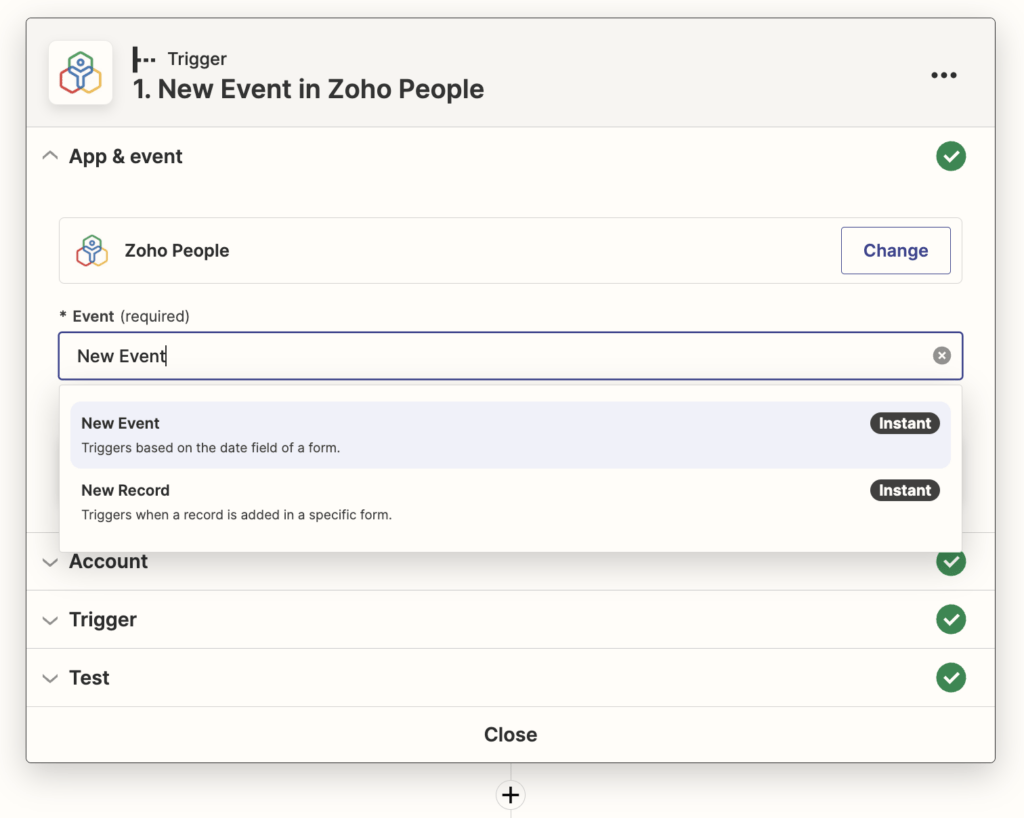Screen dimensions: 1024x818
Task: Click description 'Triggers when a record is added'
Action: click(236, 515)
